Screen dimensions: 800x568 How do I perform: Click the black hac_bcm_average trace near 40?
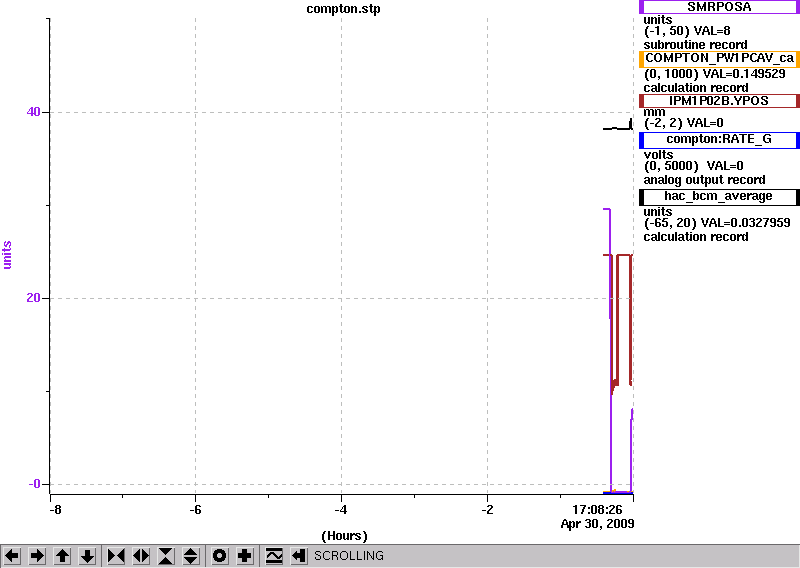pyautogui.click(x=617, y=128)
